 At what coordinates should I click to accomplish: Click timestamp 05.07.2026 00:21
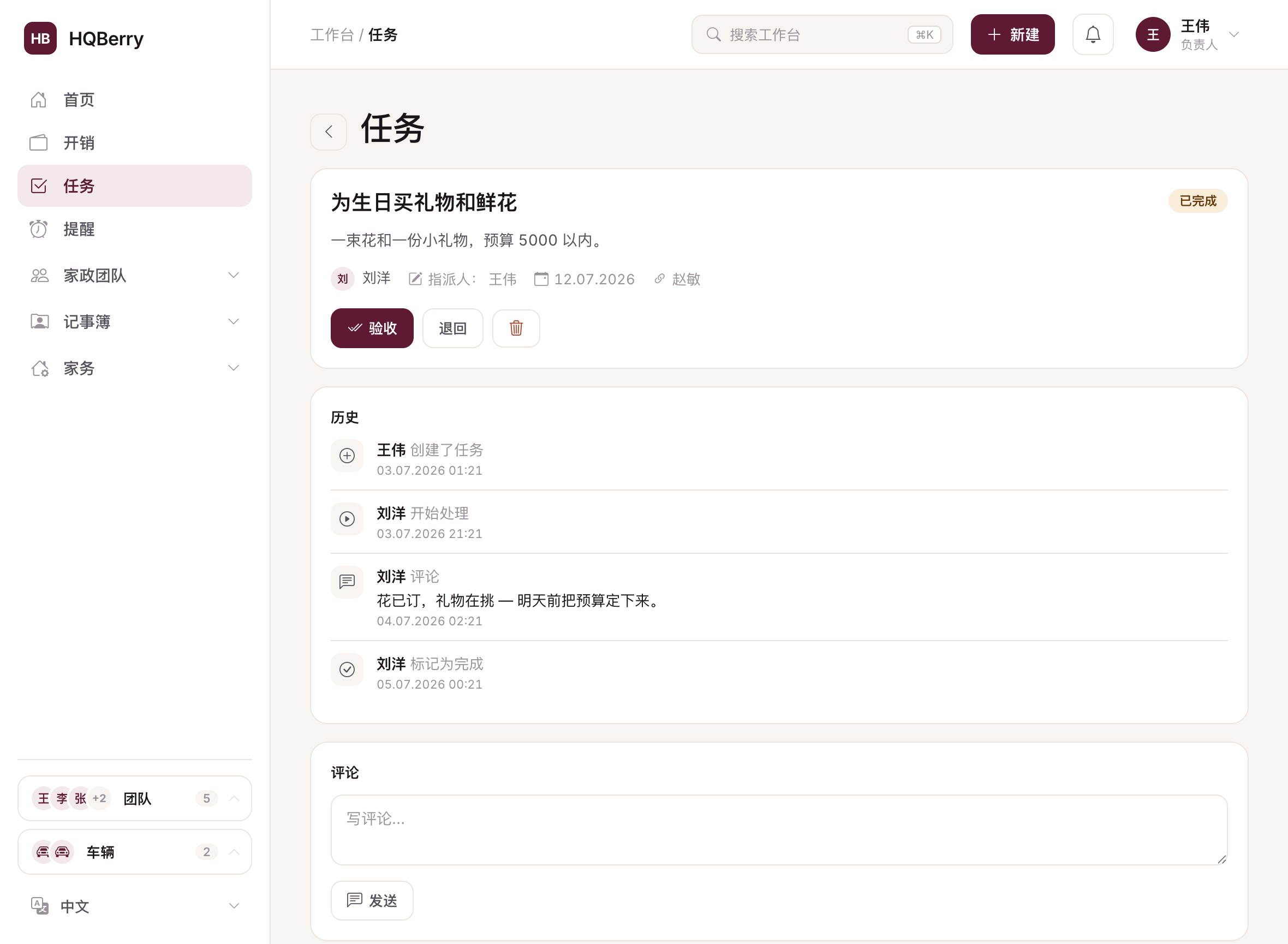coord(430,685)
